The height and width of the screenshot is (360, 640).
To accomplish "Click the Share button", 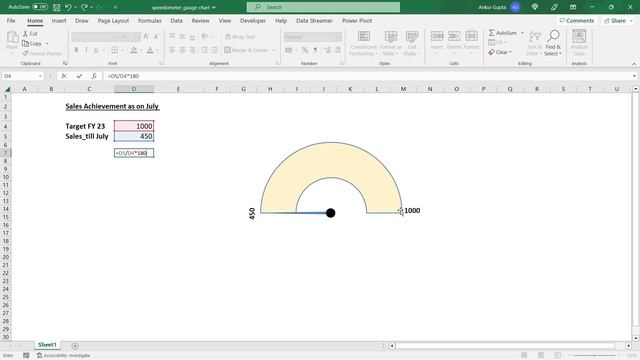I will point(615,20).
